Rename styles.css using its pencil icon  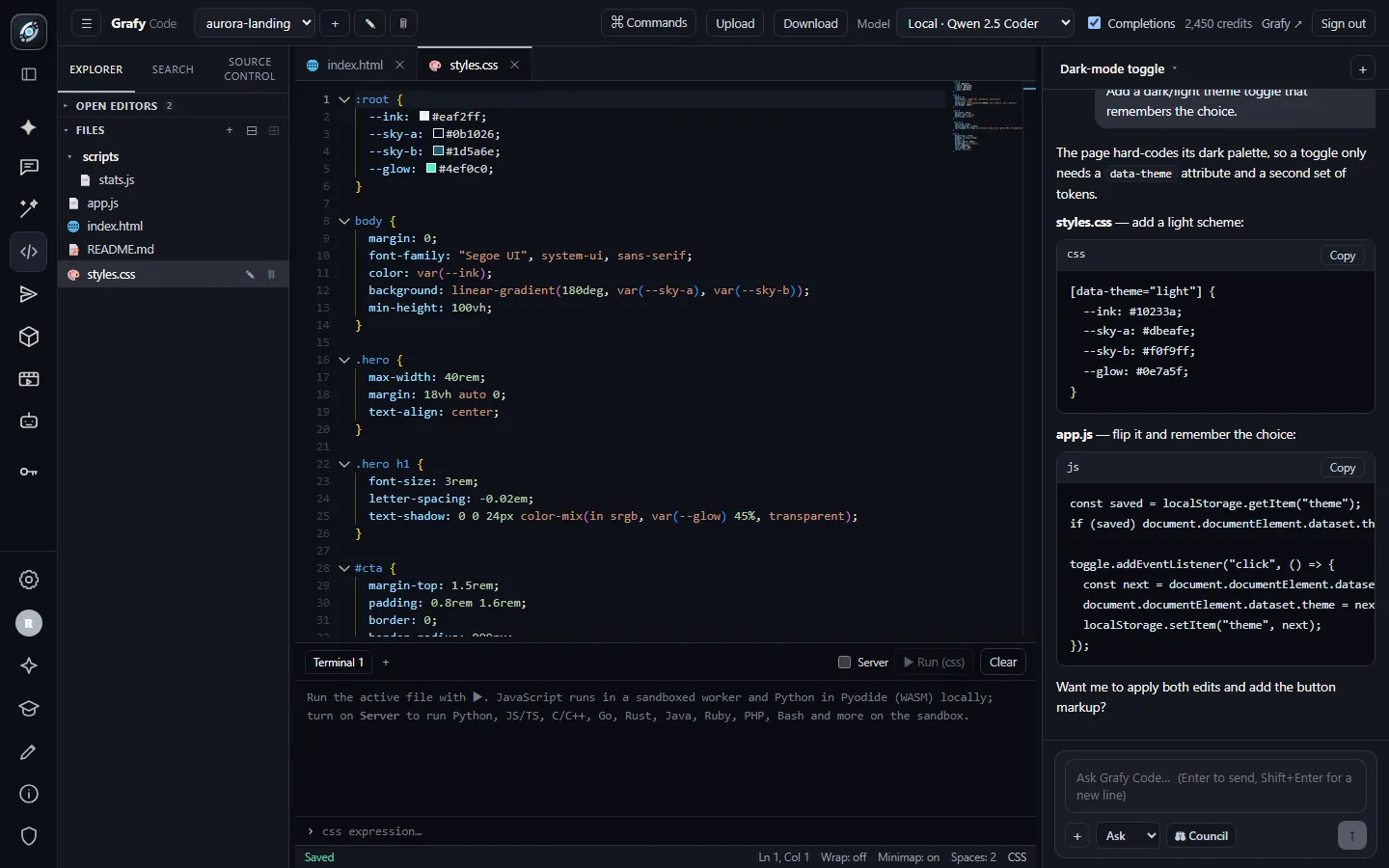tap(250, 275)
